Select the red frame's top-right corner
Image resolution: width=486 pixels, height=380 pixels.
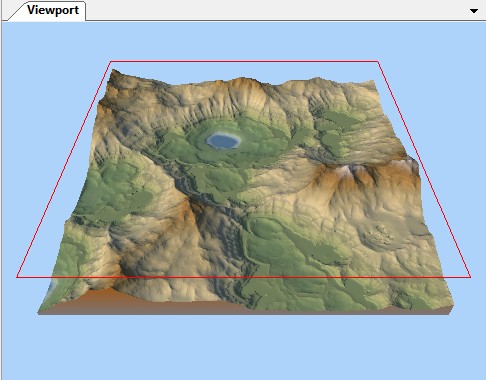pos(378,61)
